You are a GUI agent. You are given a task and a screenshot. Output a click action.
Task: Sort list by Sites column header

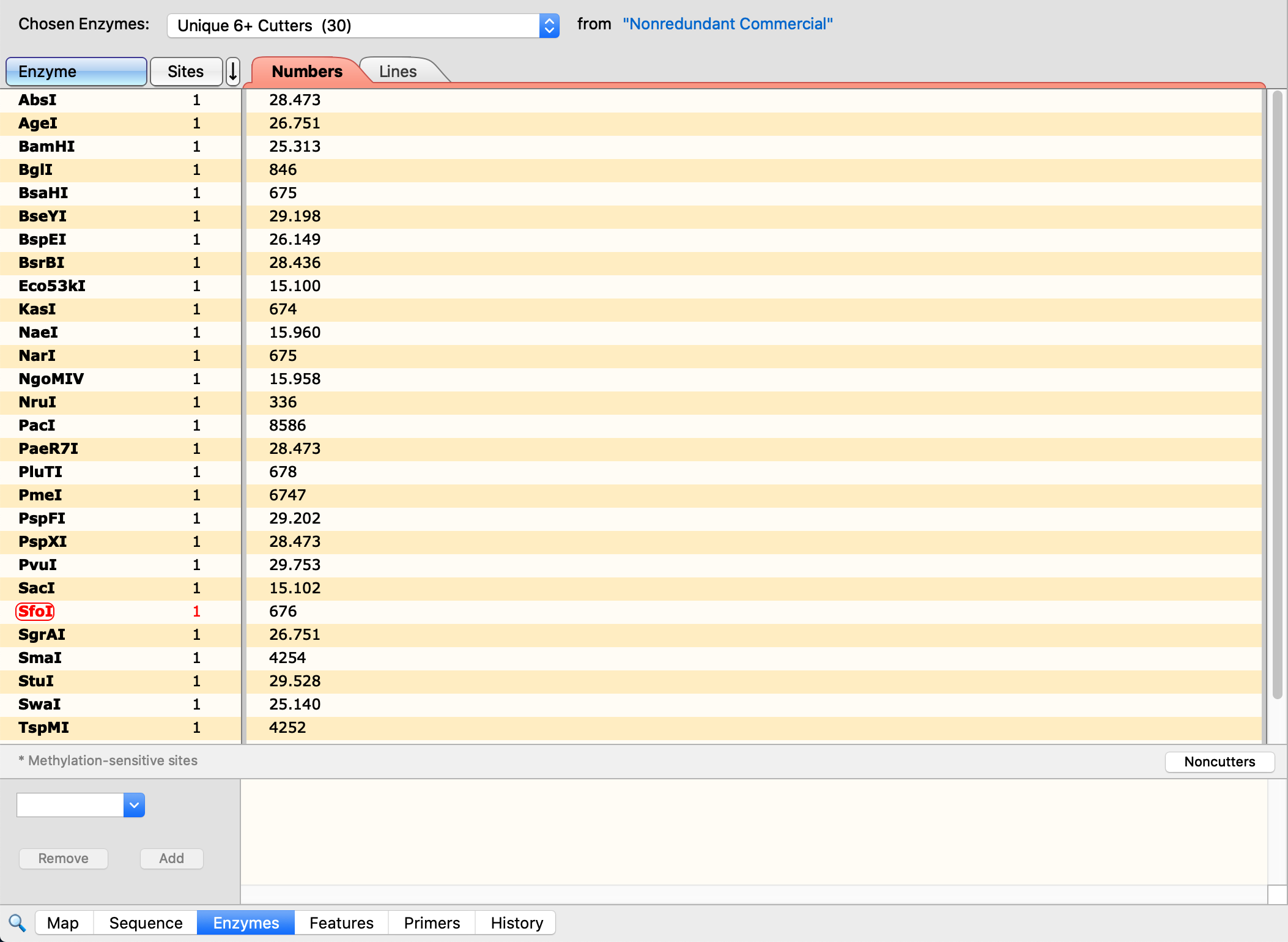[186, 72]
